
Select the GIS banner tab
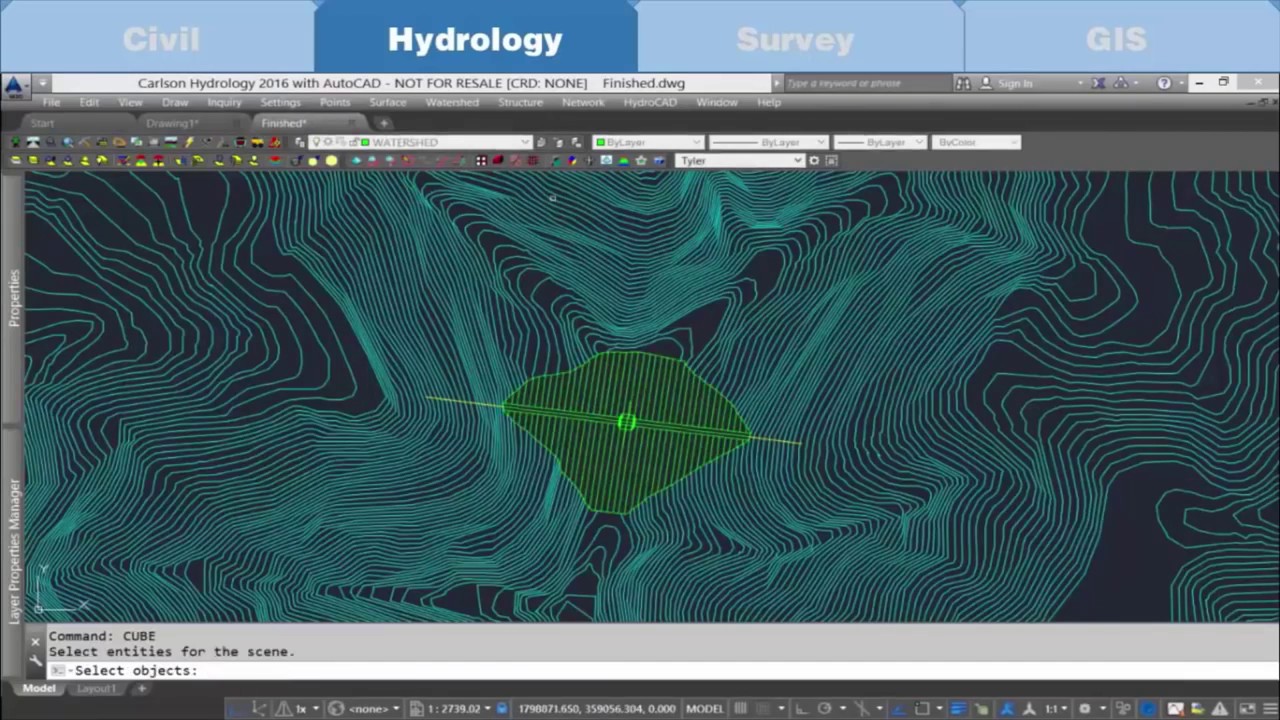(1116, 40)
